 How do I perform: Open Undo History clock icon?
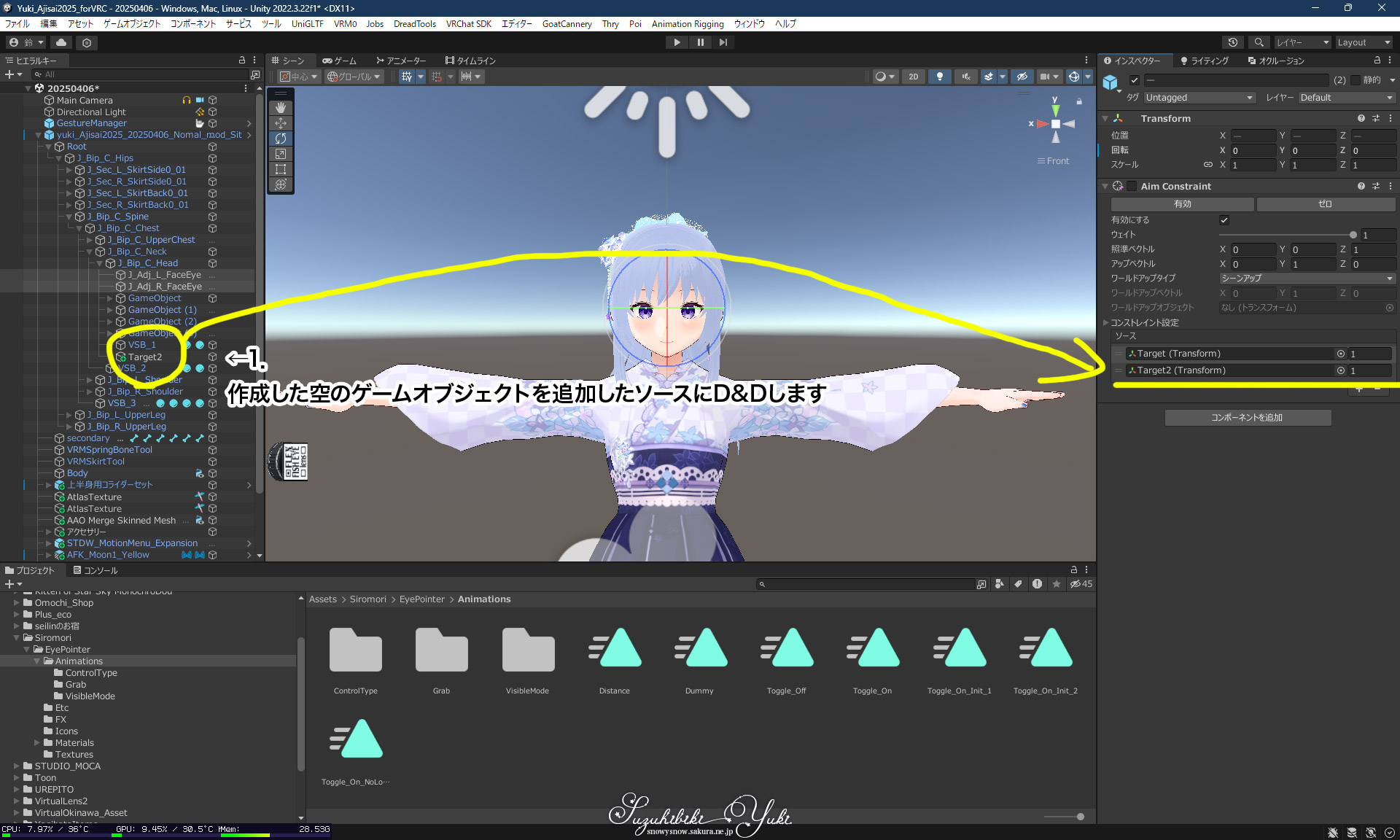pos(1233,42)
